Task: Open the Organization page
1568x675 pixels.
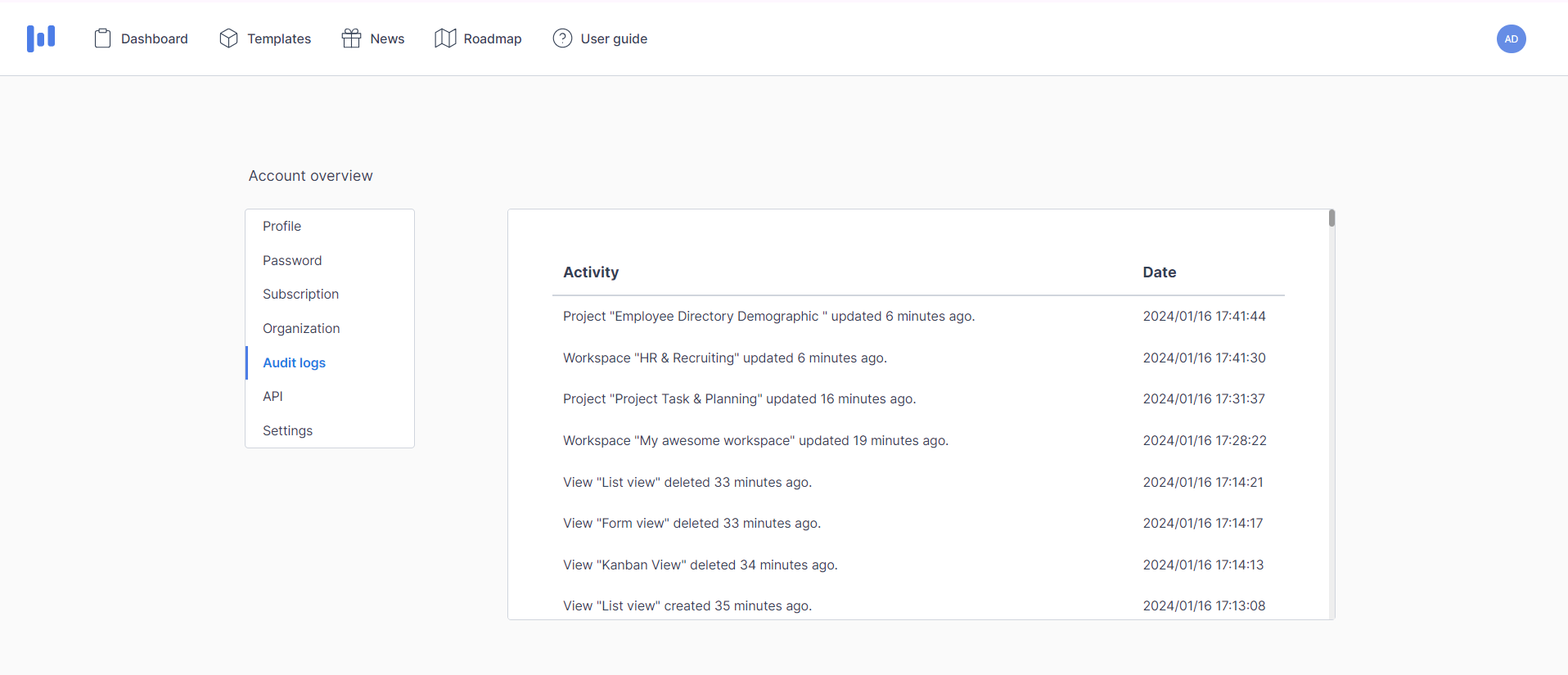Action: coord(301,329)
